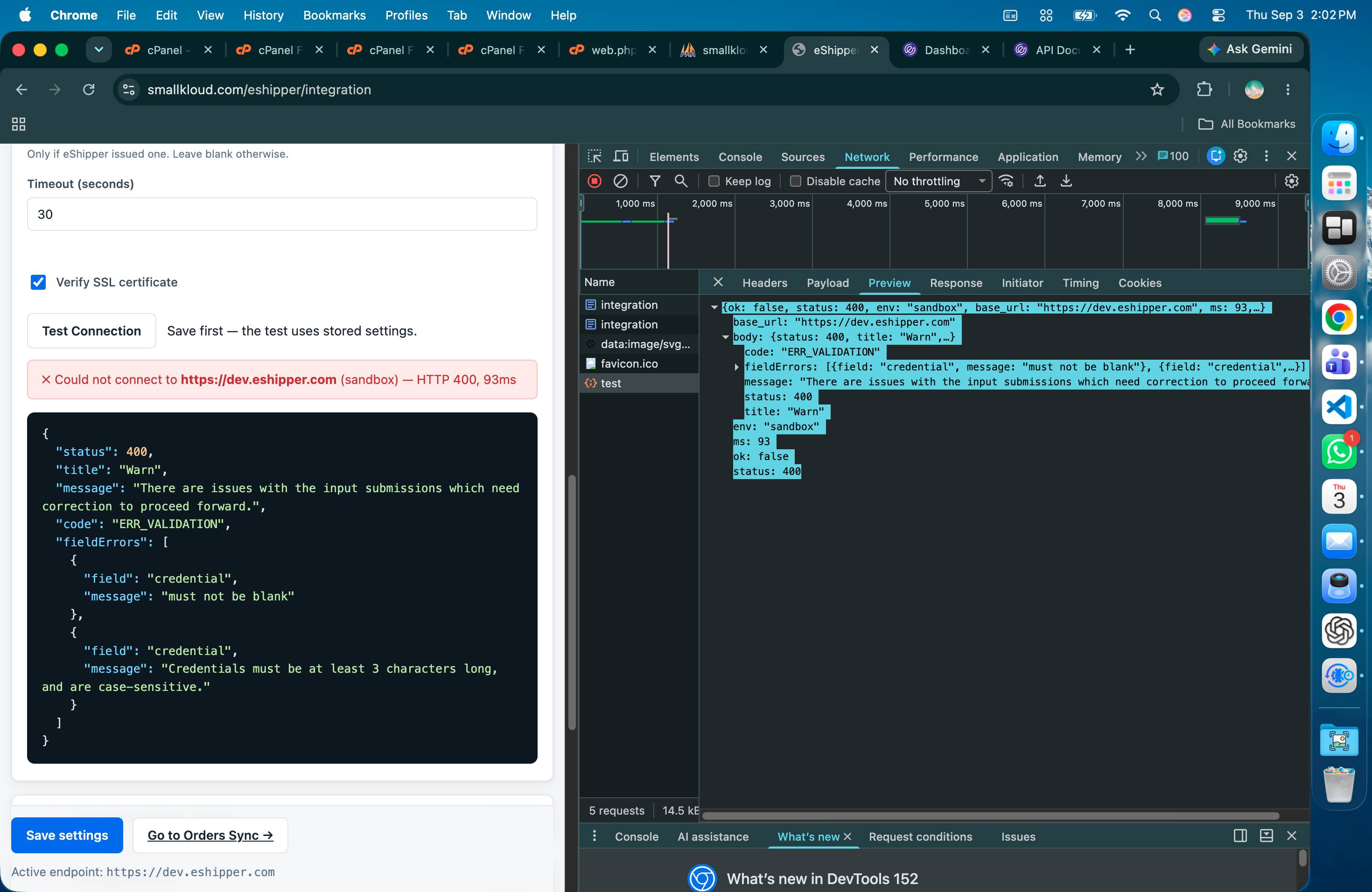Export HAR download arrow icon
The image size is (1372, 892).
pyautogui.click(x=1066, y=181)
